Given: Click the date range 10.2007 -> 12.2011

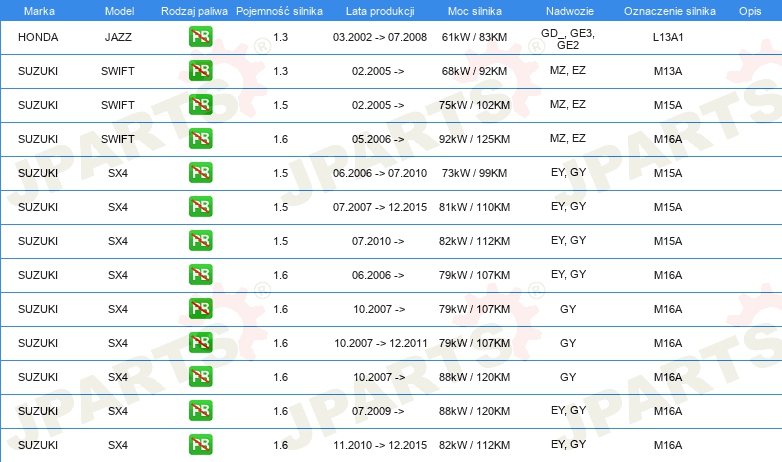Looking at the screenshot, I should point(381,343).
